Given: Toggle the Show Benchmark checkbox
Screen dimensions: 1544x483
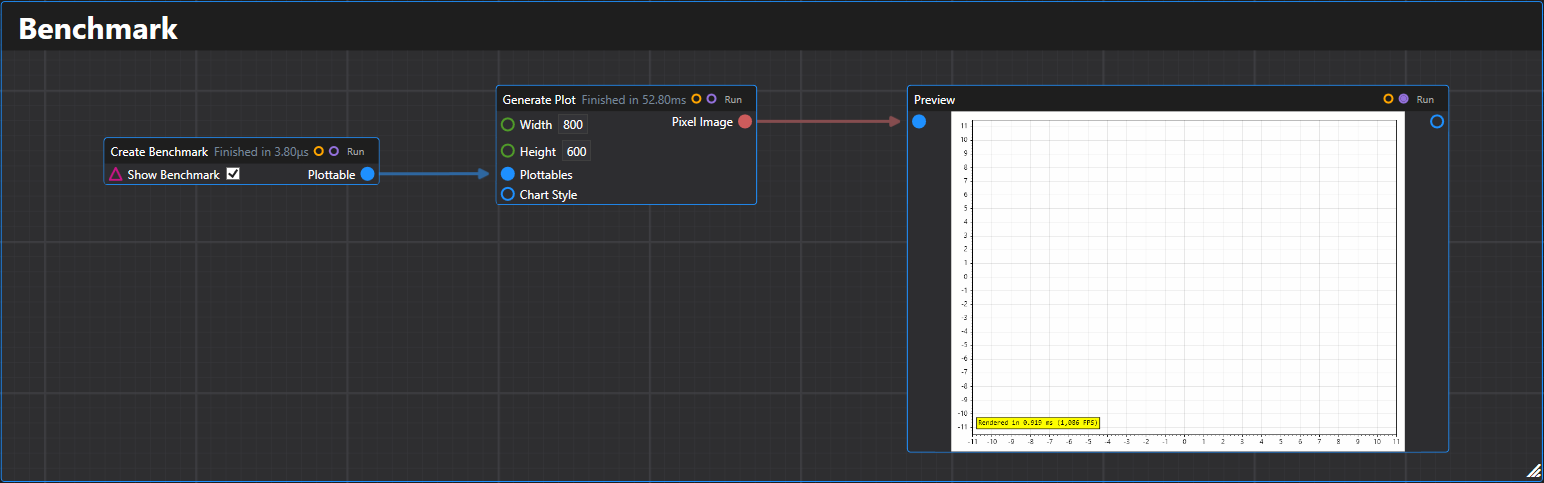Looking at the screenshot, I should coord(233,174).
